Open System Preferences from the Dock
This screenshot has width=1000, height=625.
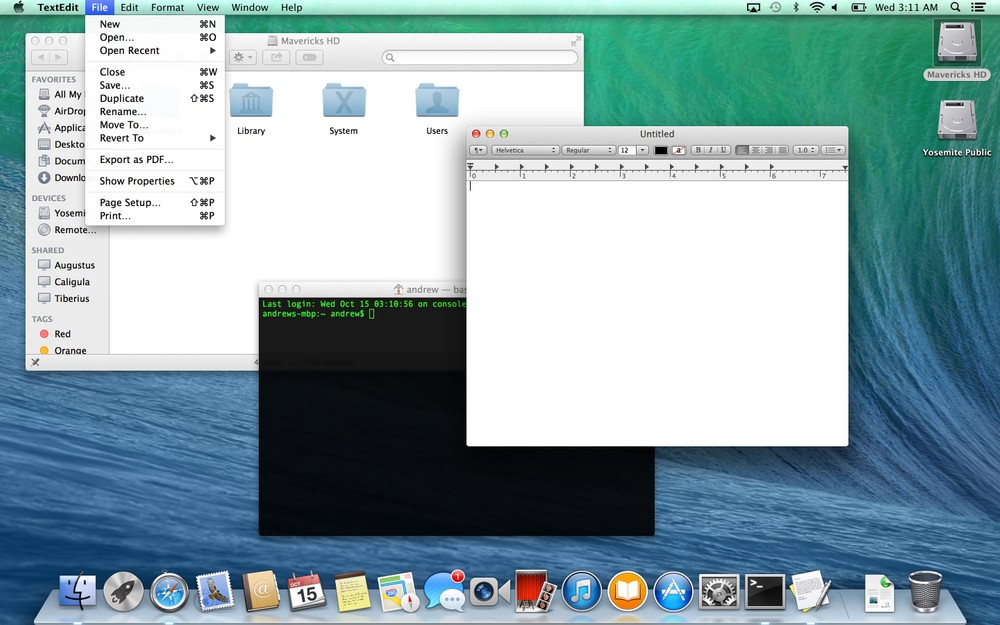tap(719, 592)
